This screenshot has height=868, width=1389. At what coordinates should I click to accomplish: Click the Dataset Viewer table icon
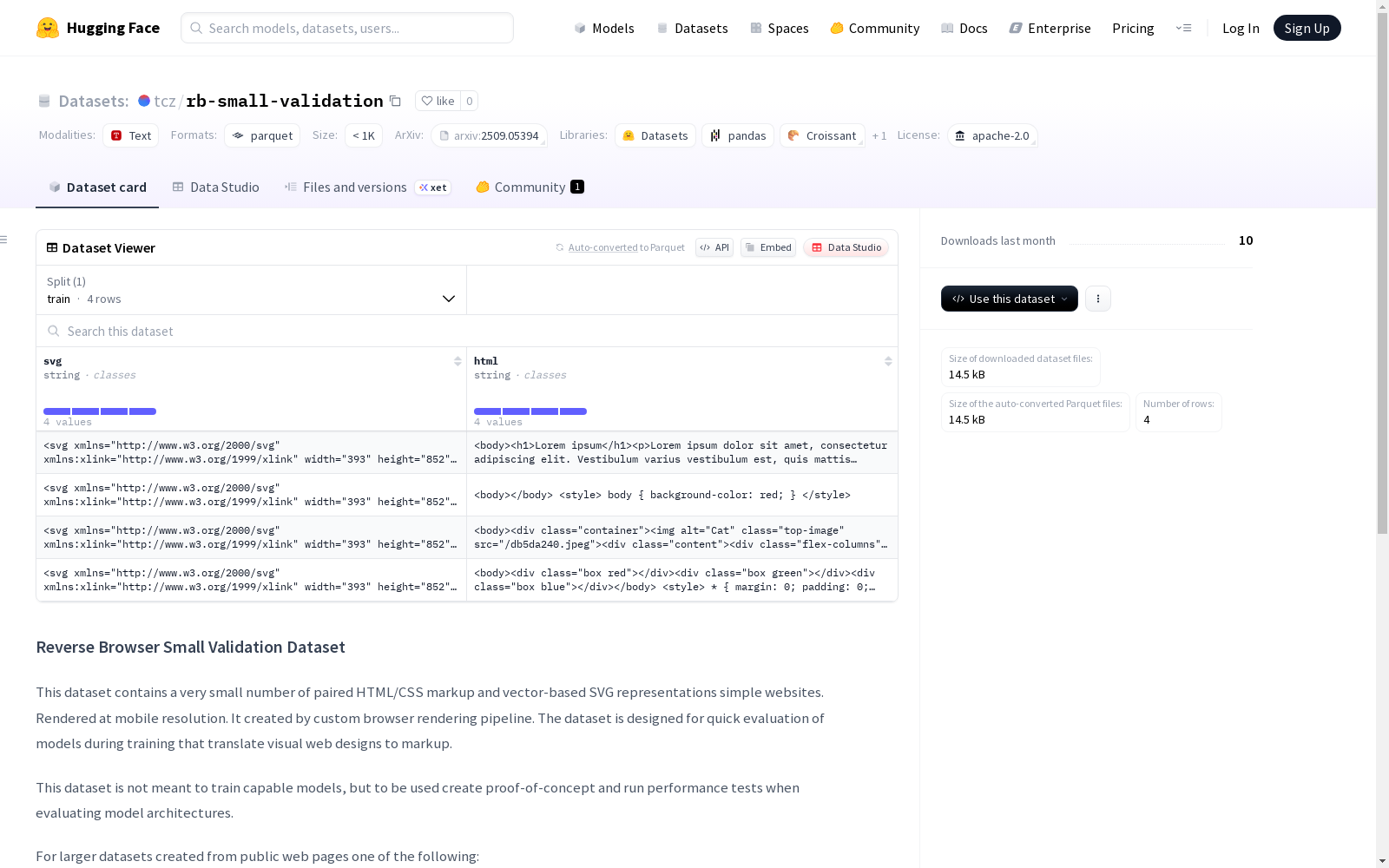[x=52, y=247]
